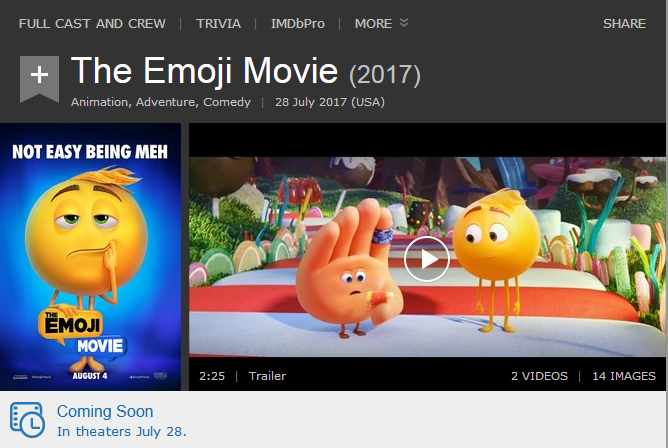The image size is (668, 448).
Task: Click the Coming Soon heading link
Action: 105,411
